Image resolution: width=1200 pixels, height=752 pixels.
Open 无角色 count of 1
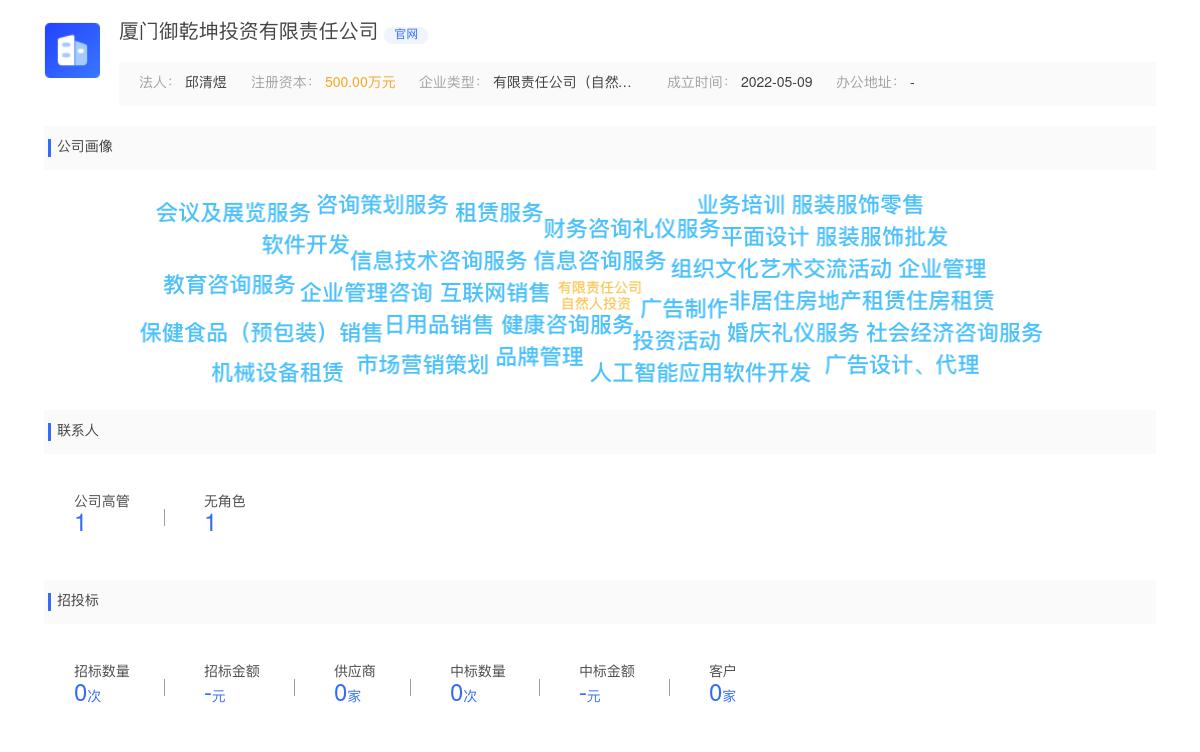210,524
